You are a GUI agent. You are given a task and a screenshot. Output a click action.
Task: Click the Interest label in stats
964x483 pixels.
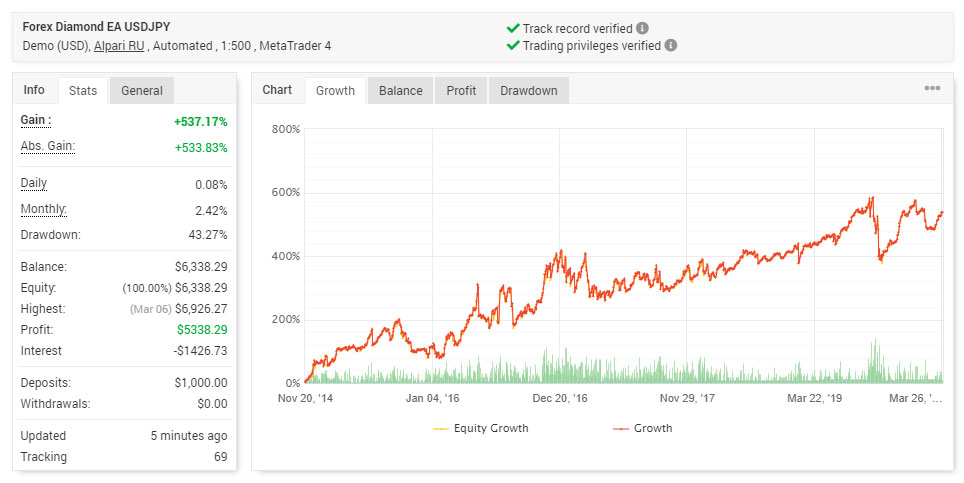click(41, 350)
